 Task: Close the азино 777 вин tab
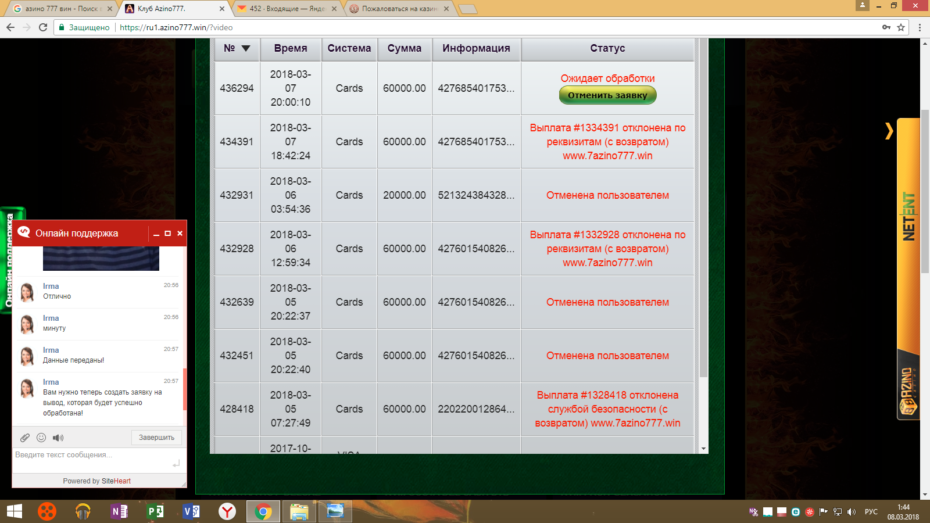(x=109, y=9)
